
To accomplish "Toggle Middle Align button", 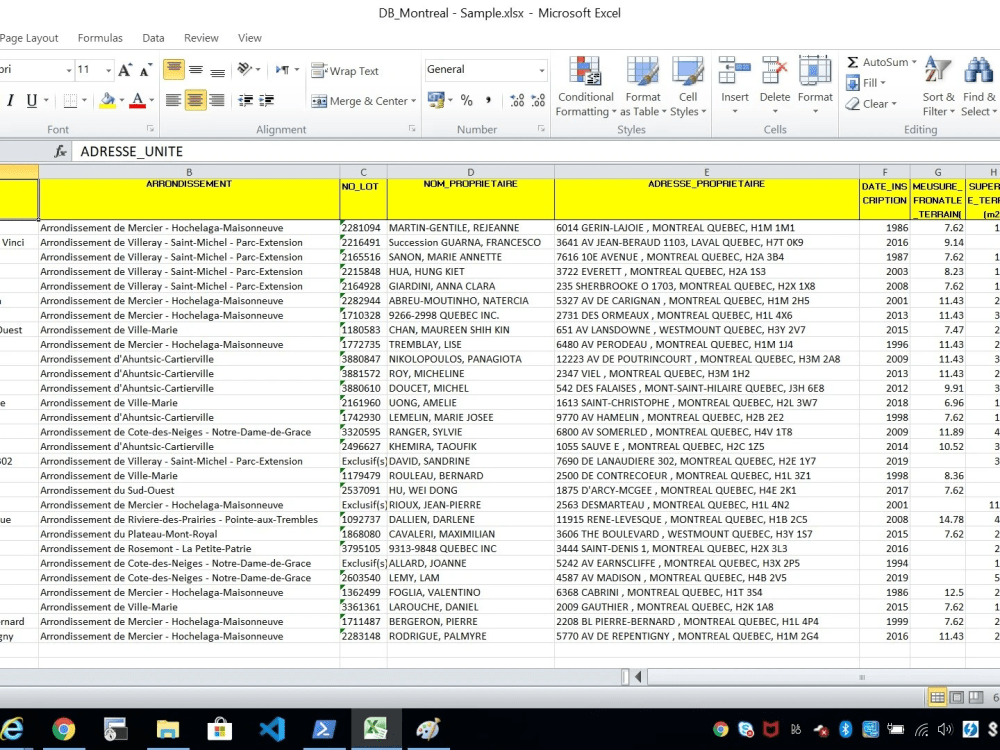I will [196, 70].
